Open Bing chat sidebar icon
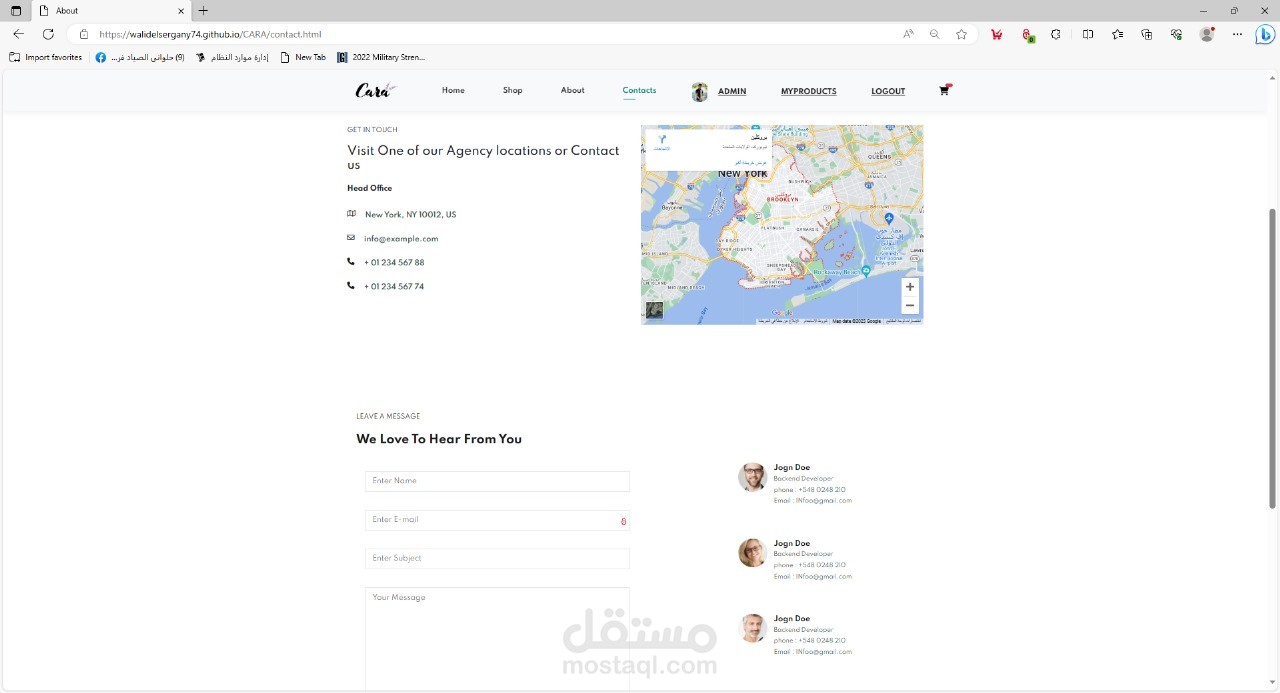 tap(1264, 34)
